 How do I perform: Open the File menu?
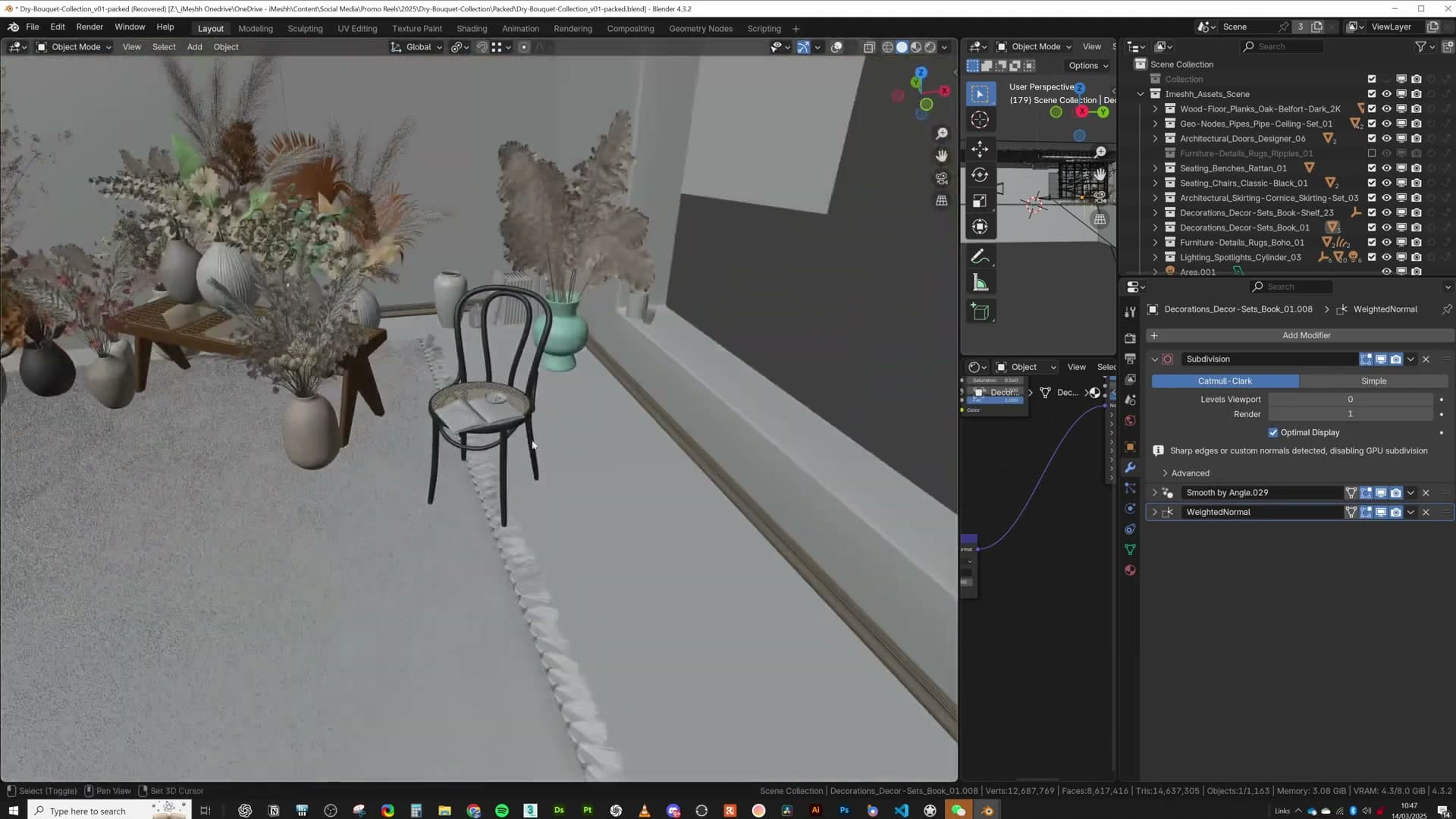(33, 27)
